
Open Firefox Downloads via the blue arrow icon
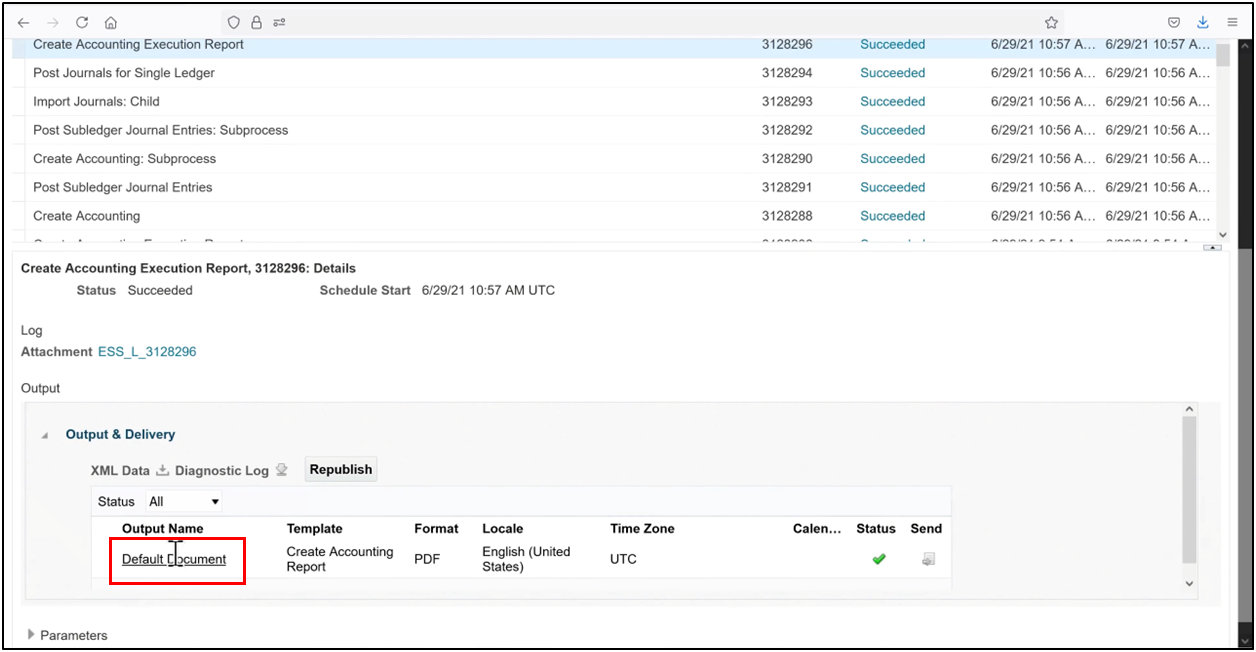click(1202, 22)
